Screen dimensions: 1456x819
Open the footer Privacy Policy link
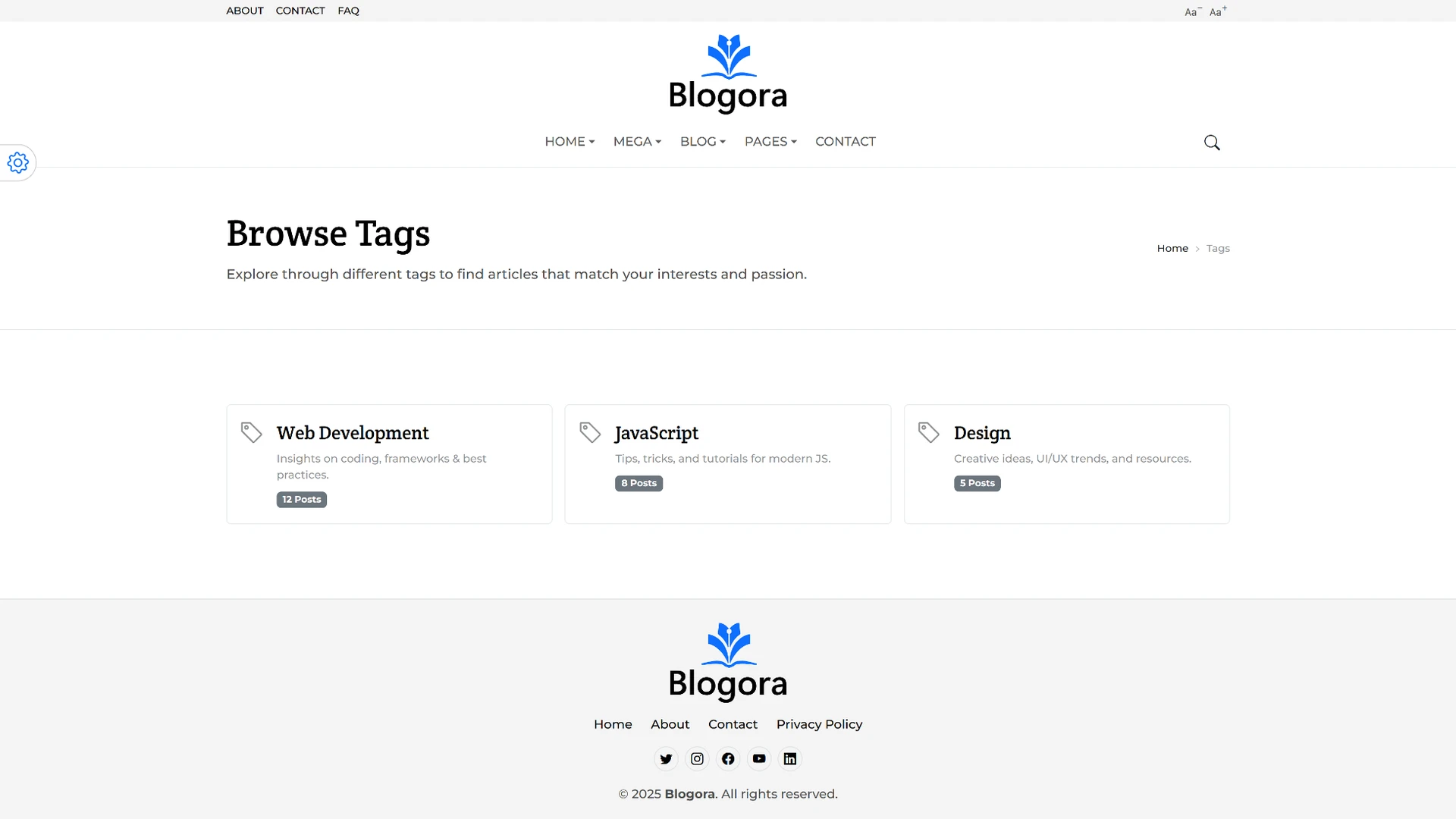click(819, 724)
